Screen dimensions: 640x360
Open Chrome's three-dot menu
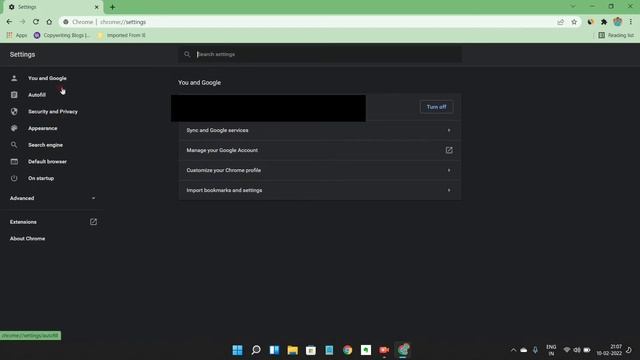(631, 22)
